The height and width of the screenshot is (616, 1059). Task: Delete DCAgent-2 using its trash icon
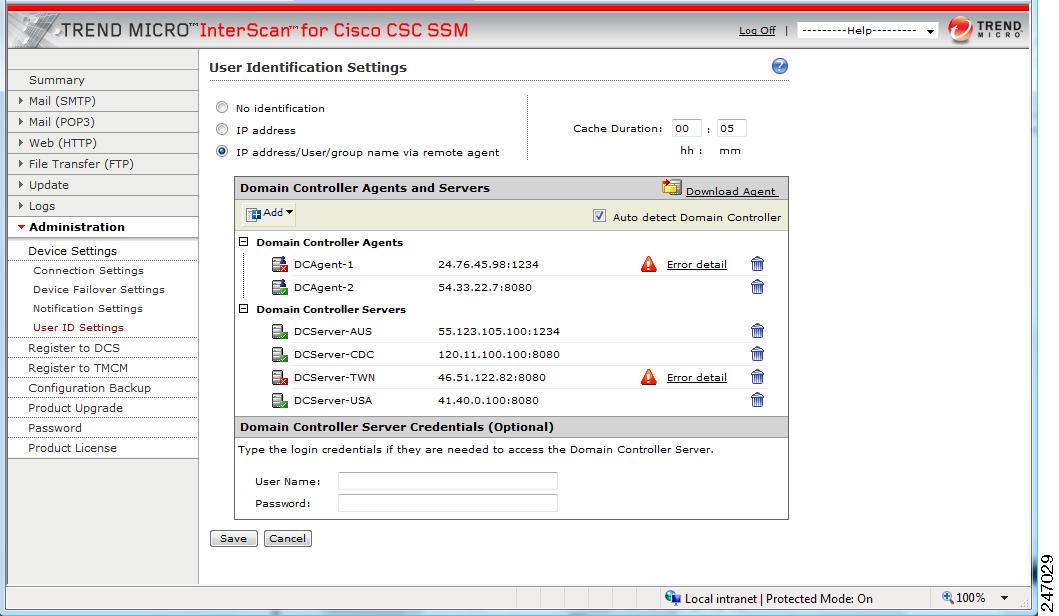pos(757,287)
